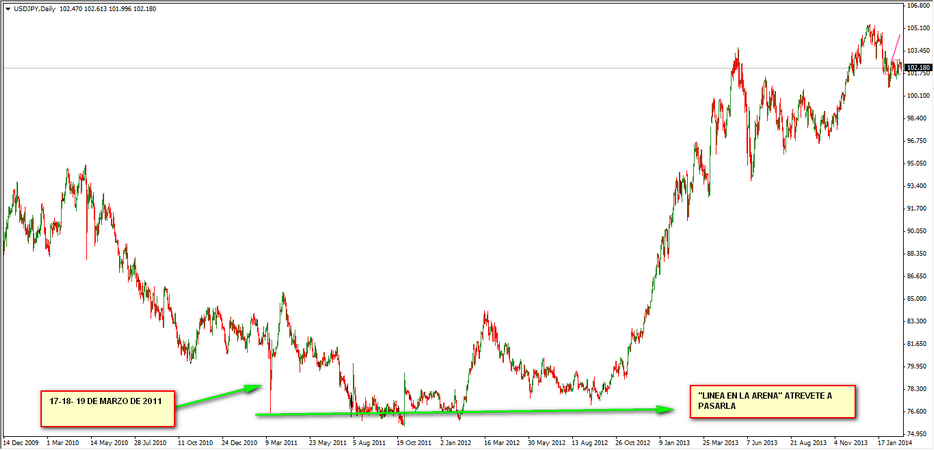Click the 100.100 price axis label
Screen dimensions: 934x450
coord(916,96)
